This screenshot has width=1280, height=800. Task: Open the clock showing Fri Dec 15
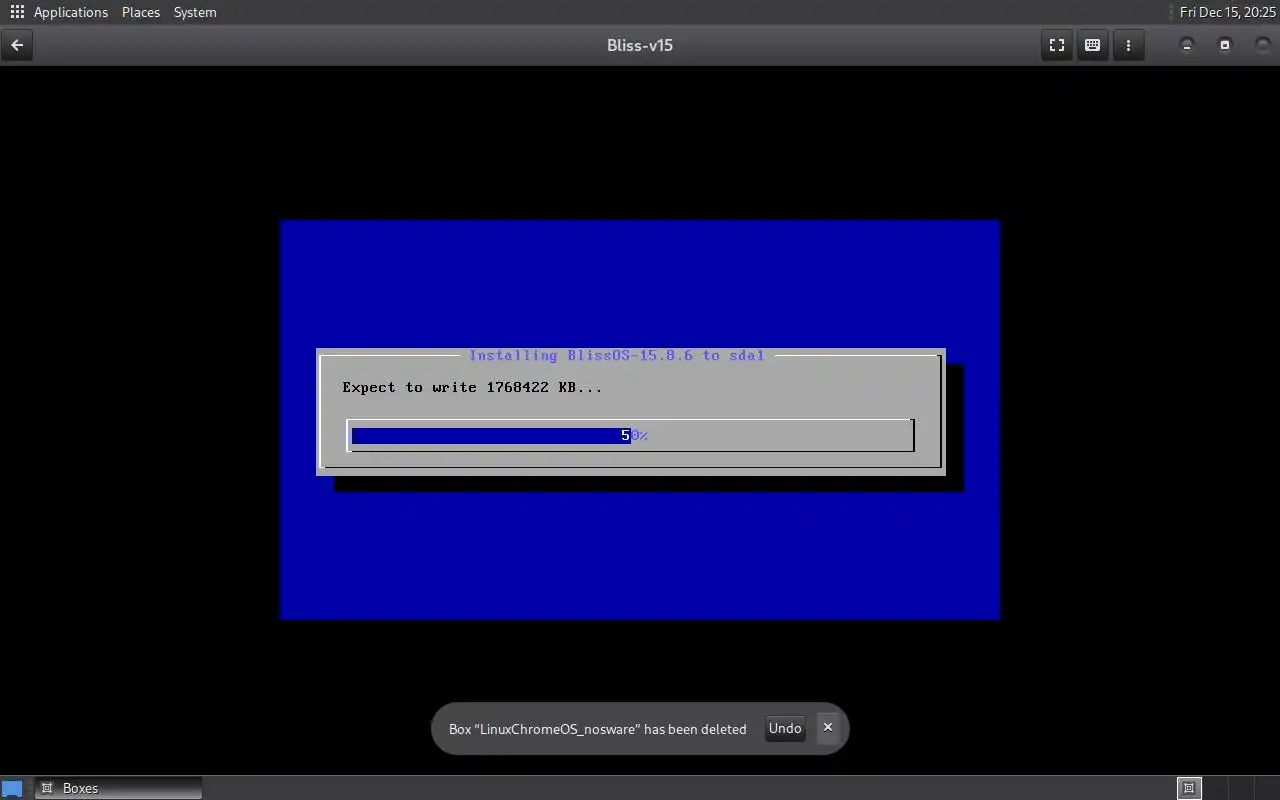tap(1227, 12)
